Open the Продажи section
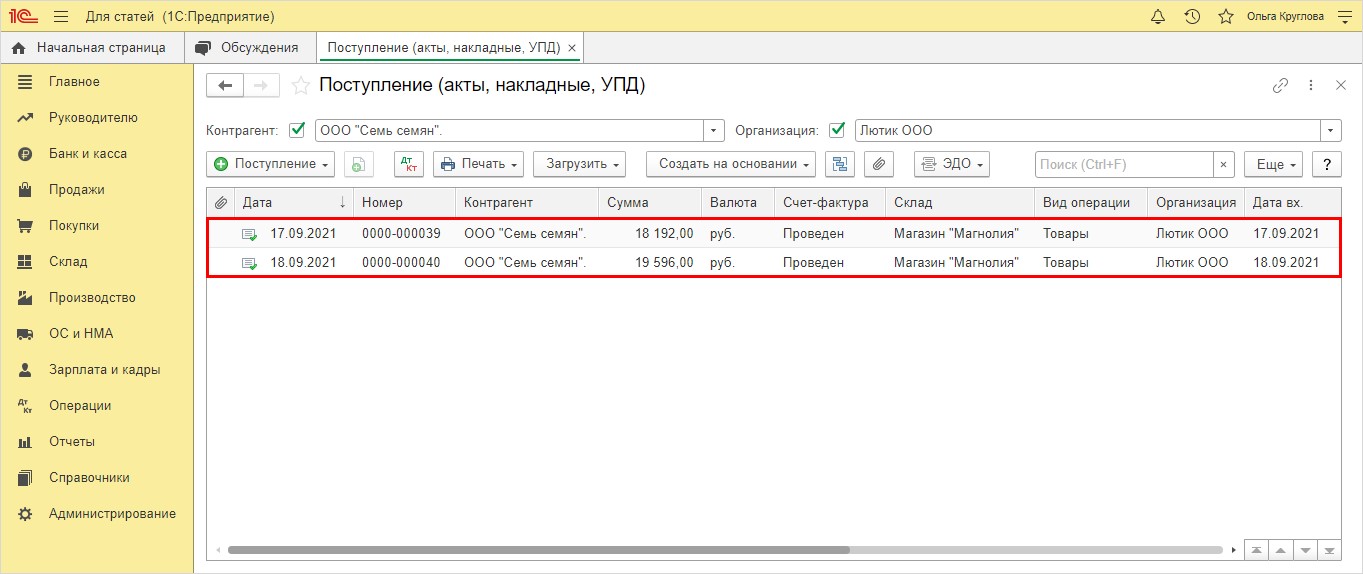Image resolution: width=1363 pixels, height=574 pixels. click(x=97, y=190)
